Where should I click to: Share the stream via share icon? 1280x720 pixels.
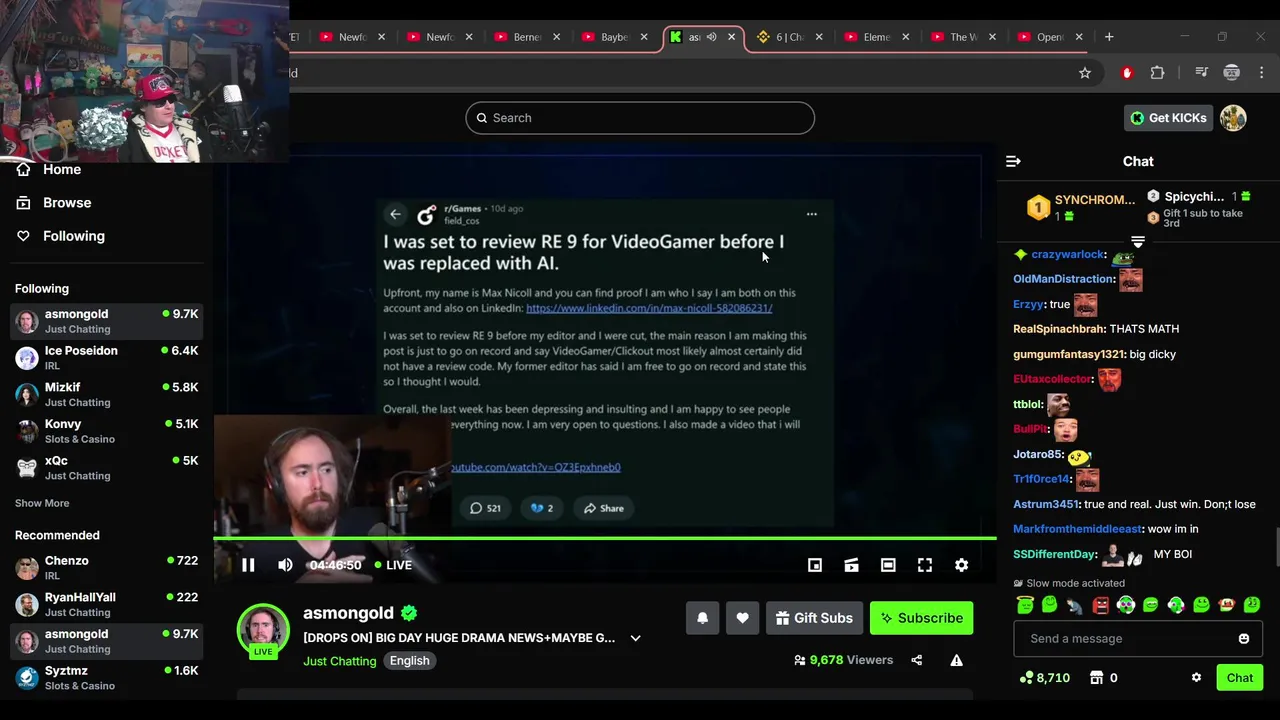pos(916,660)
